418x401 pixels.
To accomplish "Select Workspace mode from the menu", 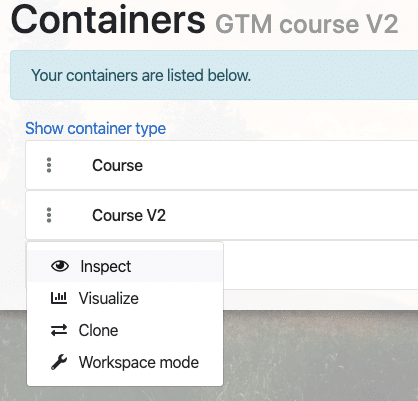I will [x=125, y=362].
